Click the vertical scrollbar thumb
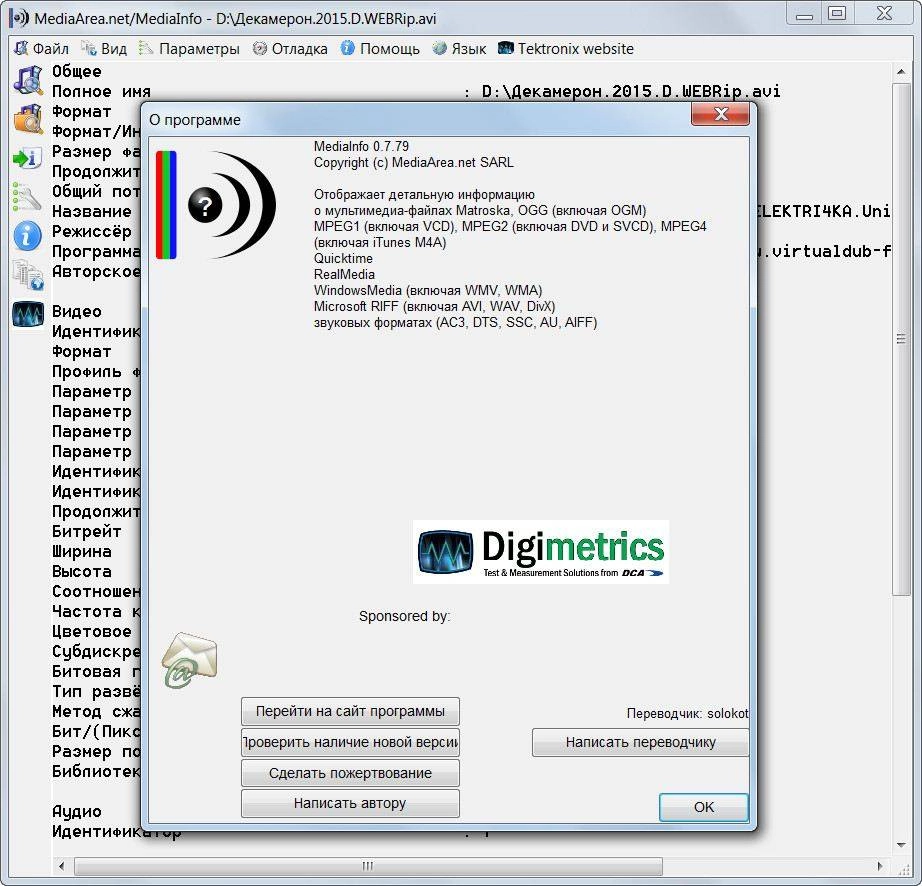Viewport: 922px width, 886px height. click(901, 339)
